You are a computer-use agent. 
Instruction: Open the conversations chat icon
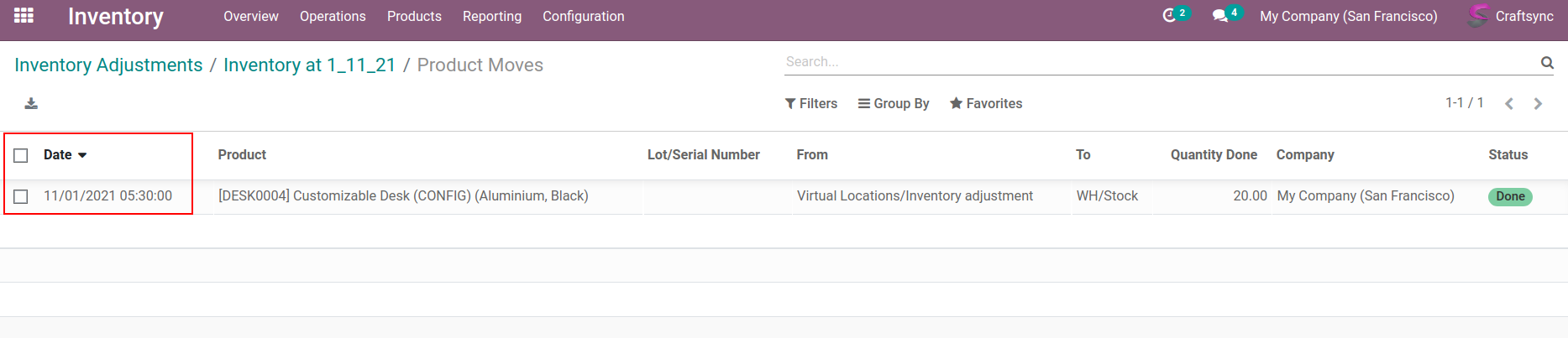tap(1220, 16)
